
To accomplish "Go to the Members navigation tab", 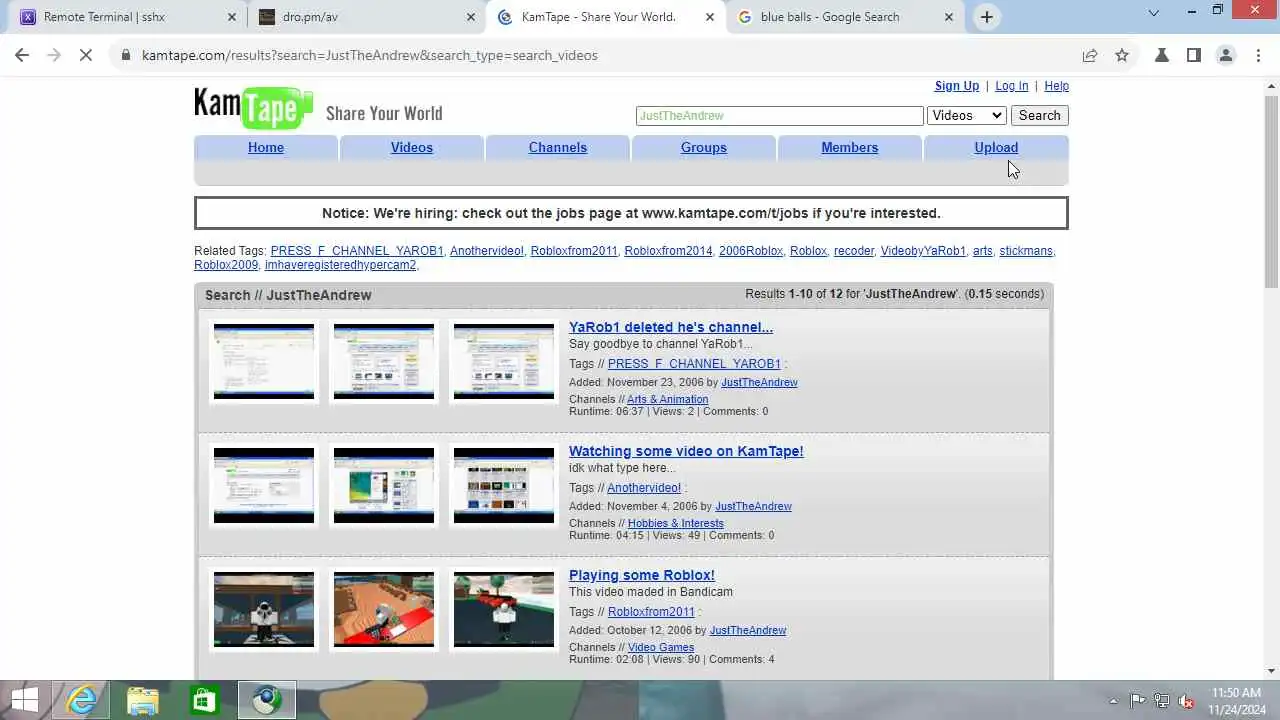I will tap(850, 147).
